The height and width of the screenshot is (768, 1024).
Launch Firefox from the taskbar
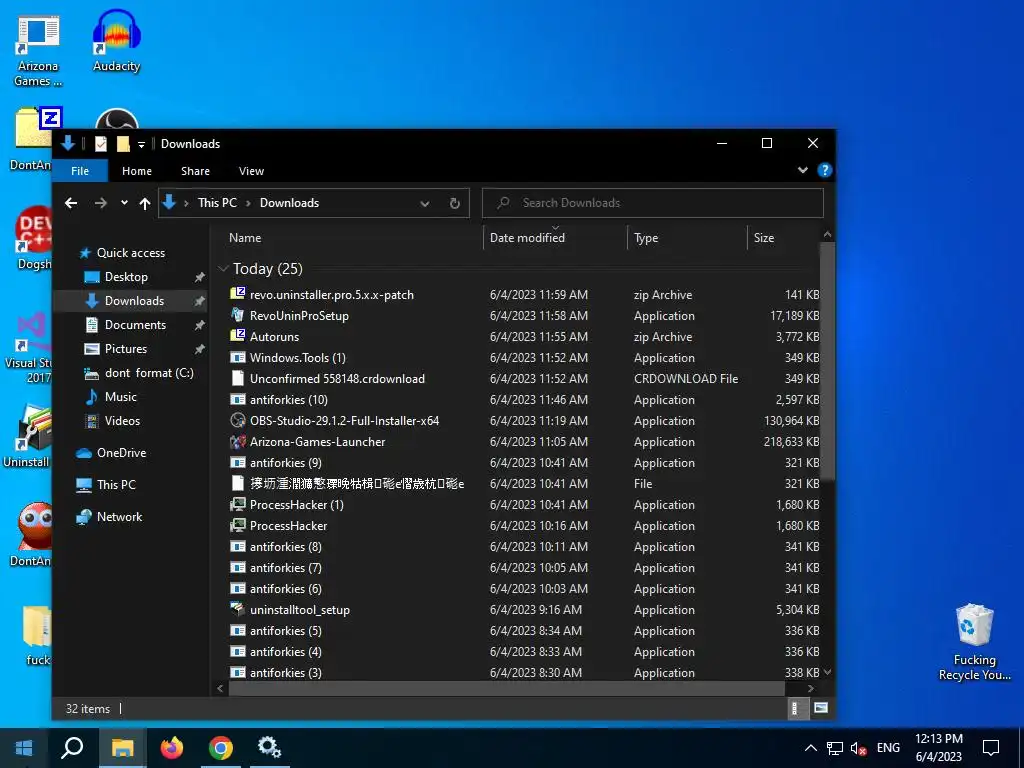tap(172, 748)
